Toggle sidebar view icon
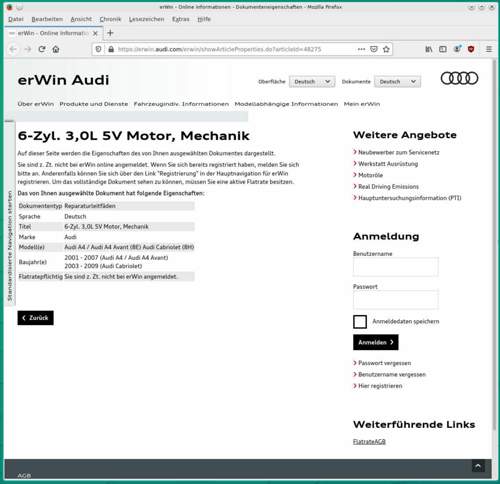 point(443,49)
